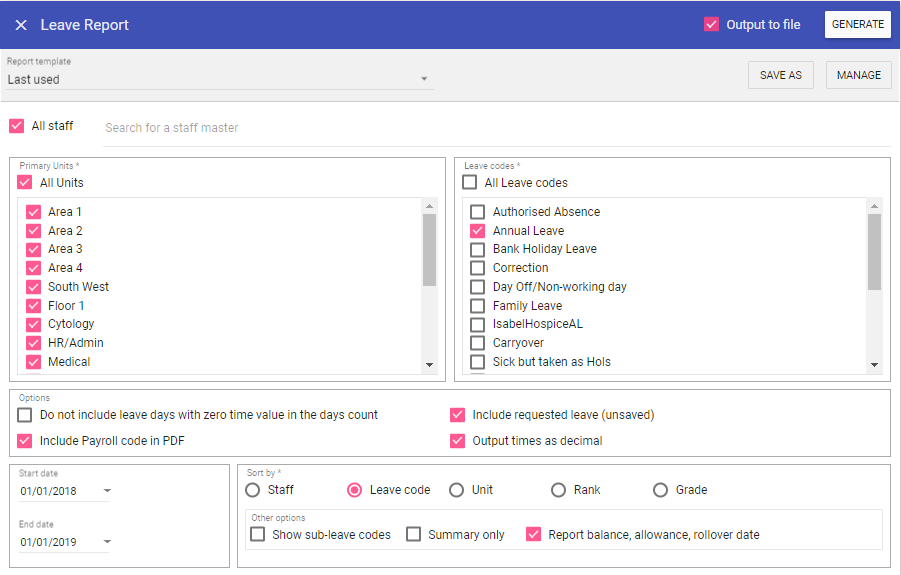
Task: Disable Output times as decimal
Action: (458, 441)
